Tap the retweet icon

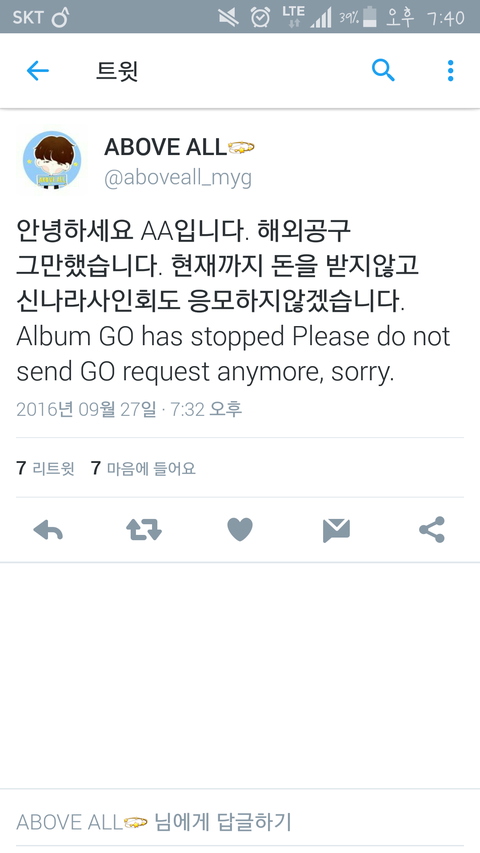pyautogui.click(x=144, y=529)
